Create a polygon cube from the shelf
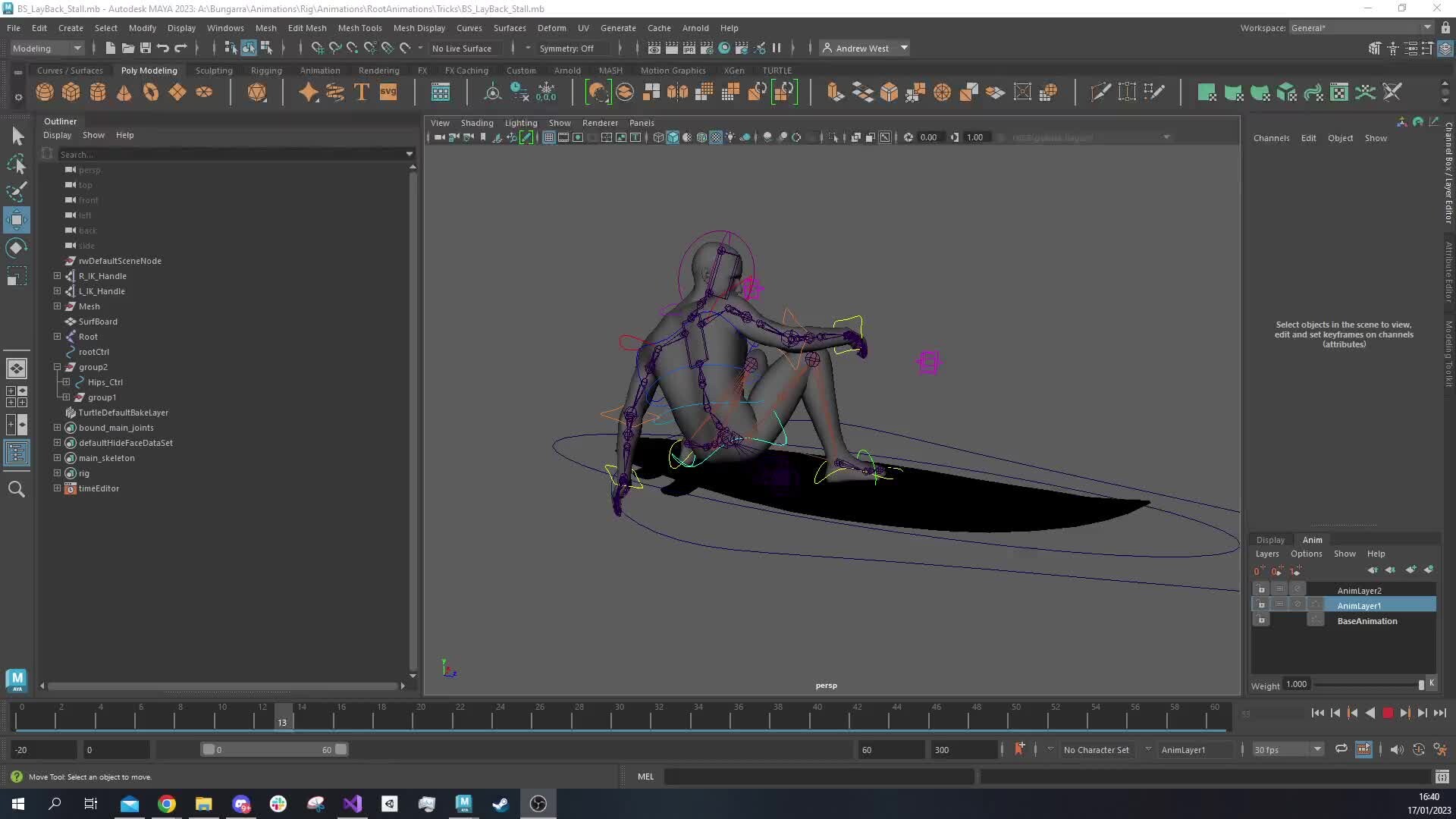1456x819 pixels. pos(71,92)
